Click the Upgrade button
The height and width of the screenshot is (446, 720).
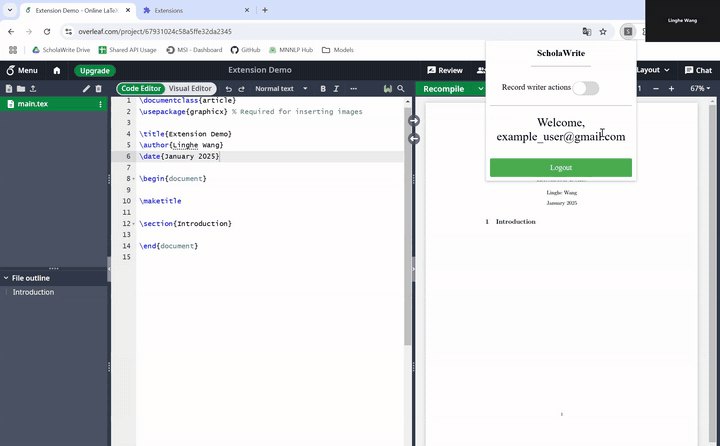coord(95,71)
